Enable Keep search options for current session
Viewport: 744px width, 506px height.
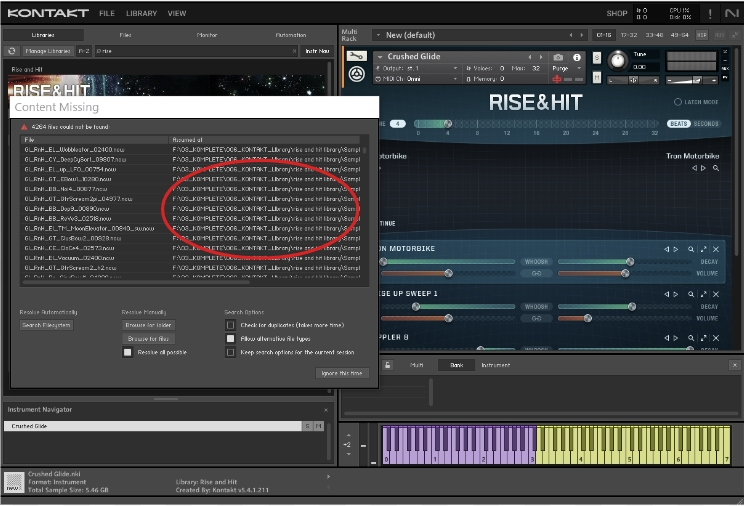tap(230, 352)
